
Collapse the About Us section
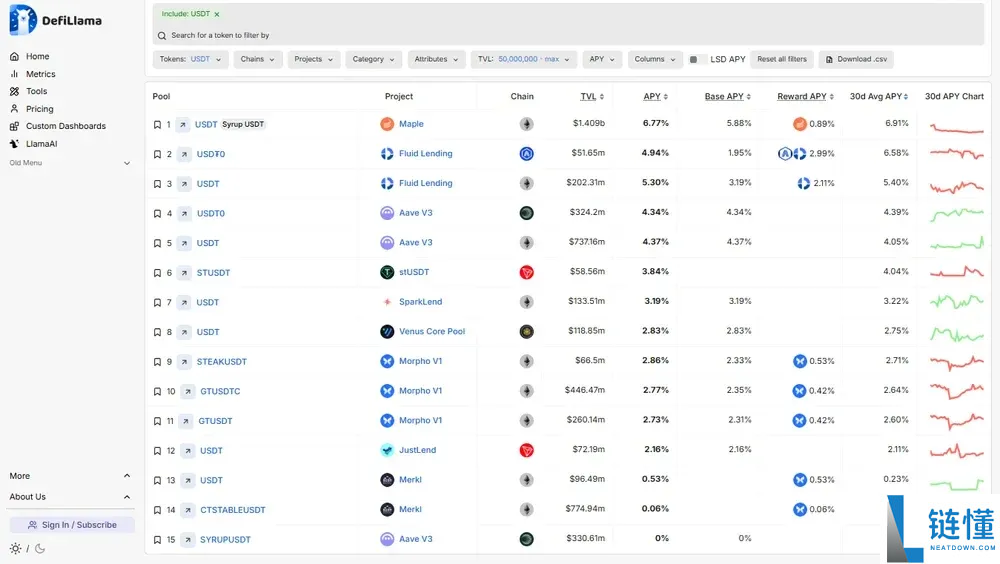pyautogui.click(x=70, y=497)
